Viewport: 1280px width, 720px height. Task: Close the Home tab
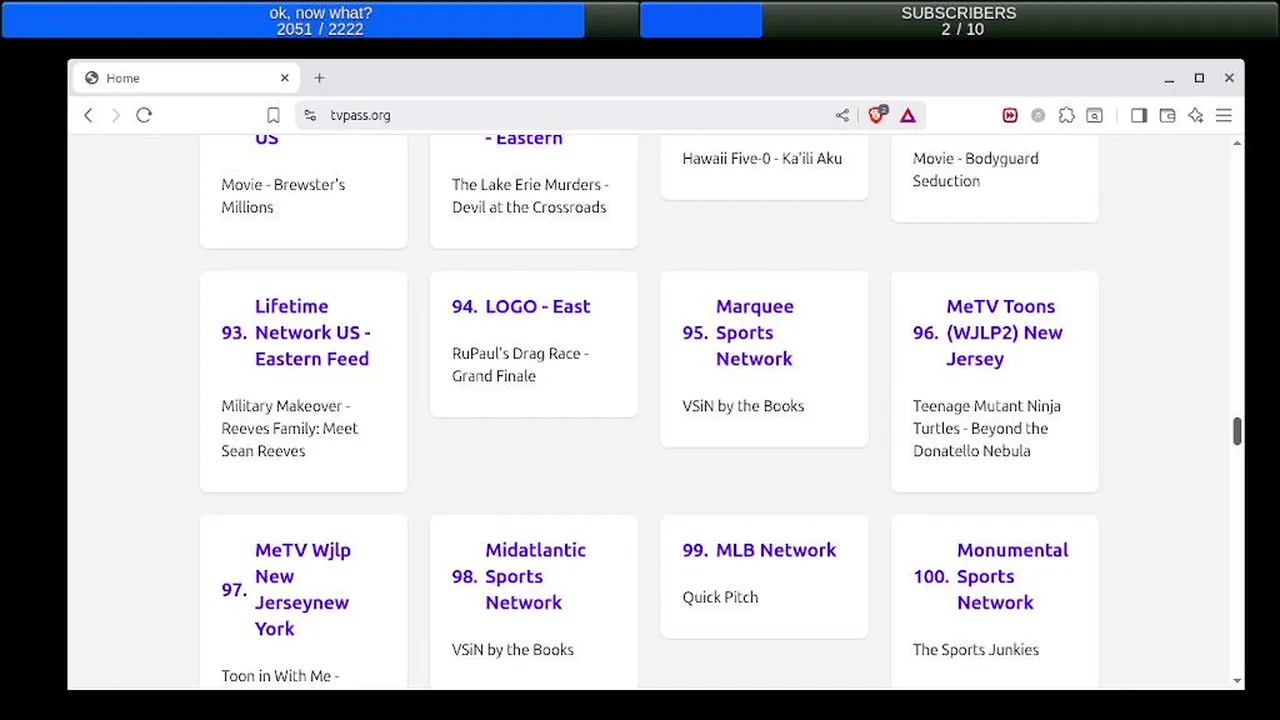click(x=284, y=78)
